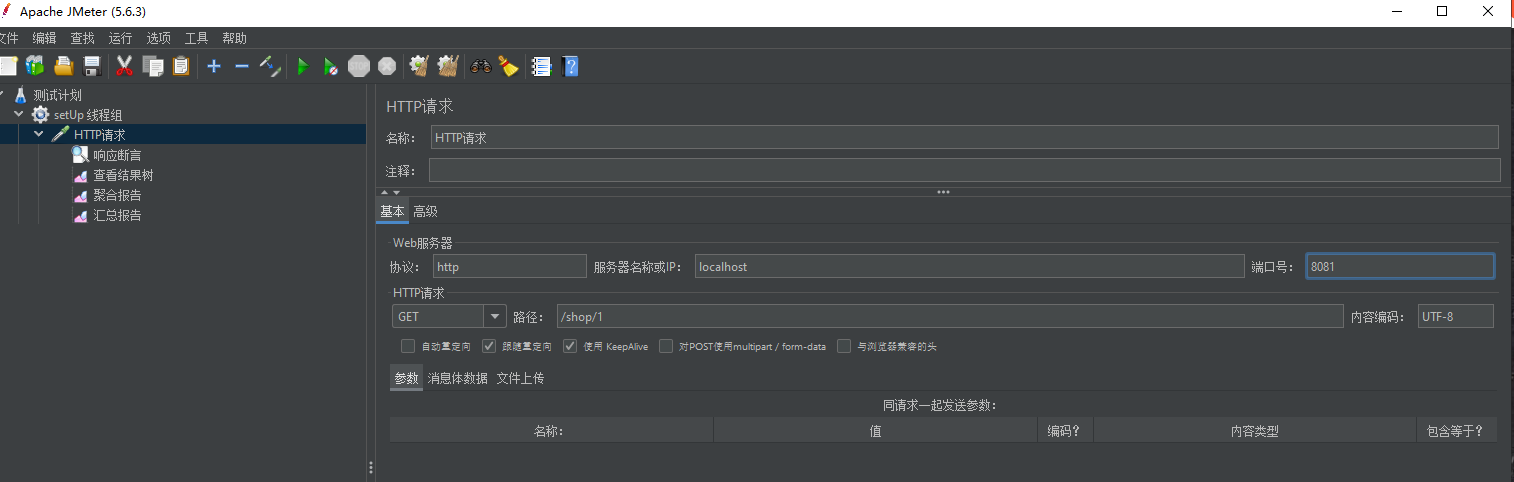Enable 对POST使用multipart / form-data checkbox
The image size is (1514, 482).
666,346
